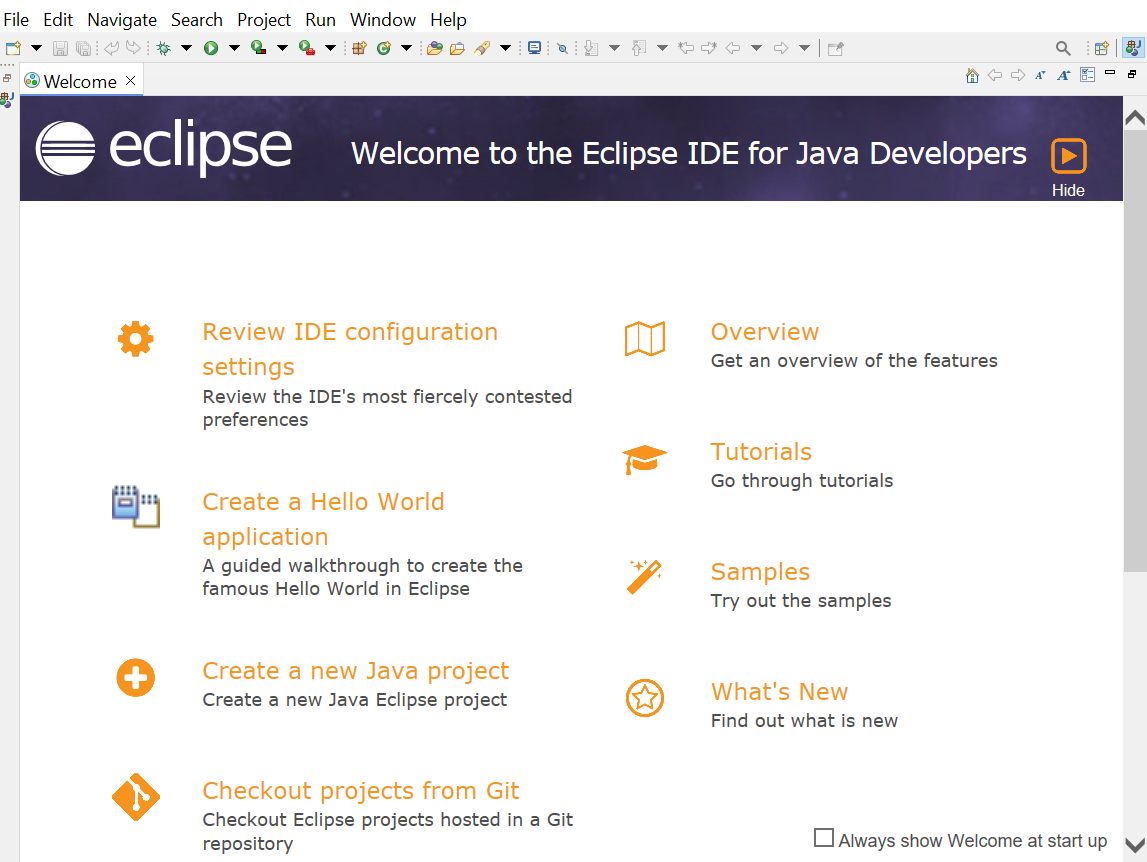Open the Search menu
Viewport: 1147px width, 862px height.
pos(197,20)
